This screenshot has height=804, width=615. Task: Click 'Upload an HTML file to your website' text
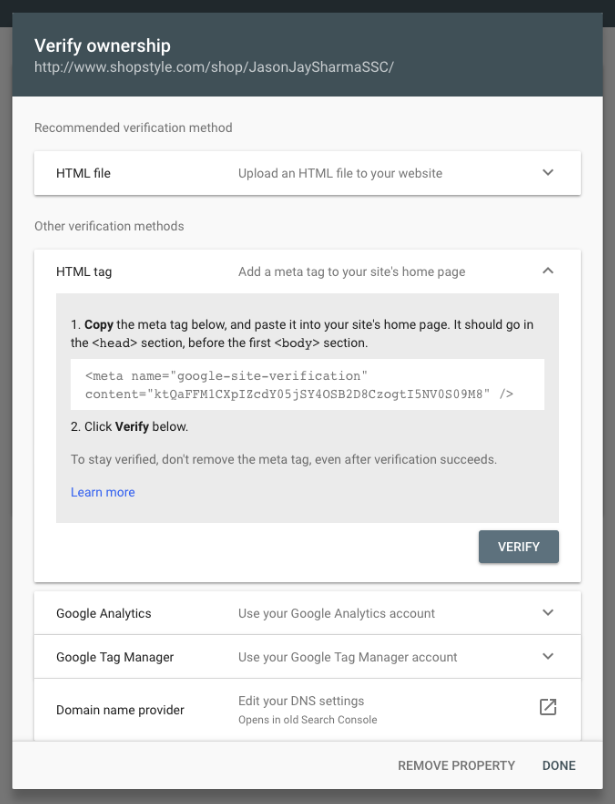(x=340, y=173)
